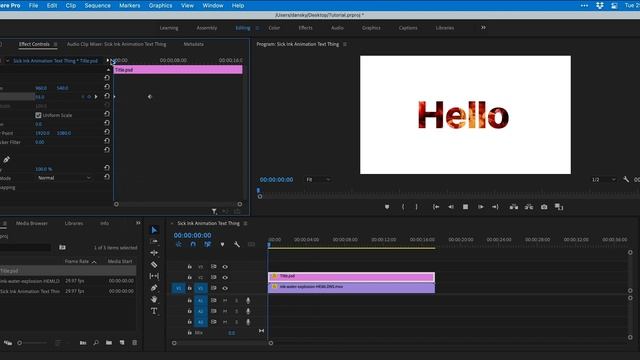Viewport: 640px width, 360px height.
Task: Step back one frame
Action: pyautogui.click(x=451, y=207)
